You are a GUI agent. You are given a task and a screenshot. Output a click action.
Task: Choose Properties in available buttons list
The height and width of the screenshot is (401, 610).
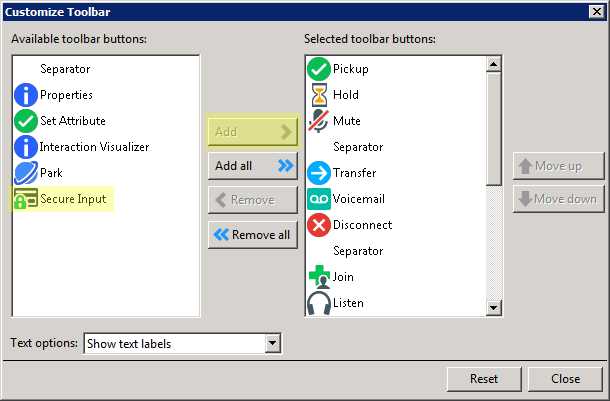66,95
